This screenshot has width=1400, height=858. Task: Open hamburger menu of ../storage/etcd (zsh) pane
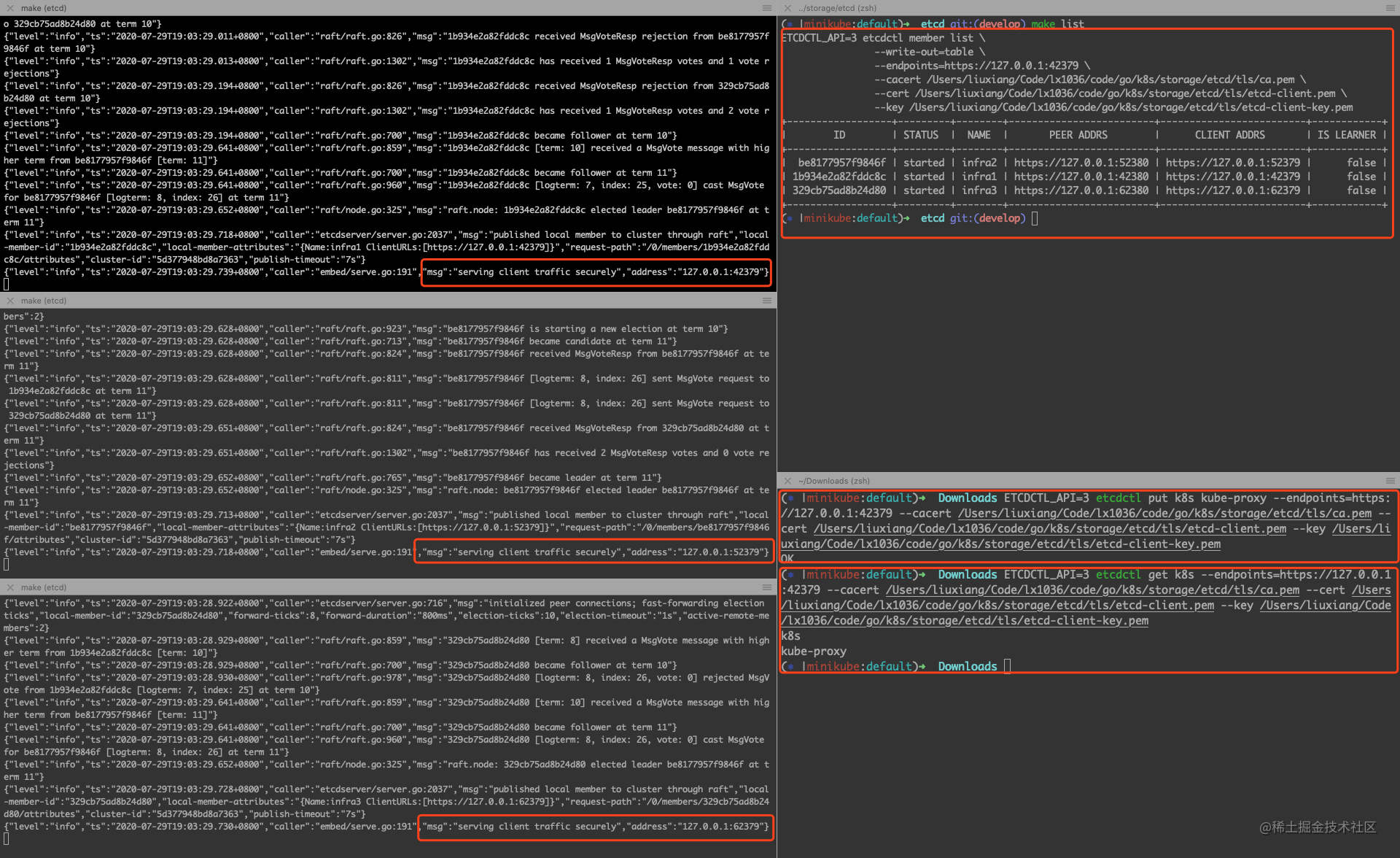1390,8
